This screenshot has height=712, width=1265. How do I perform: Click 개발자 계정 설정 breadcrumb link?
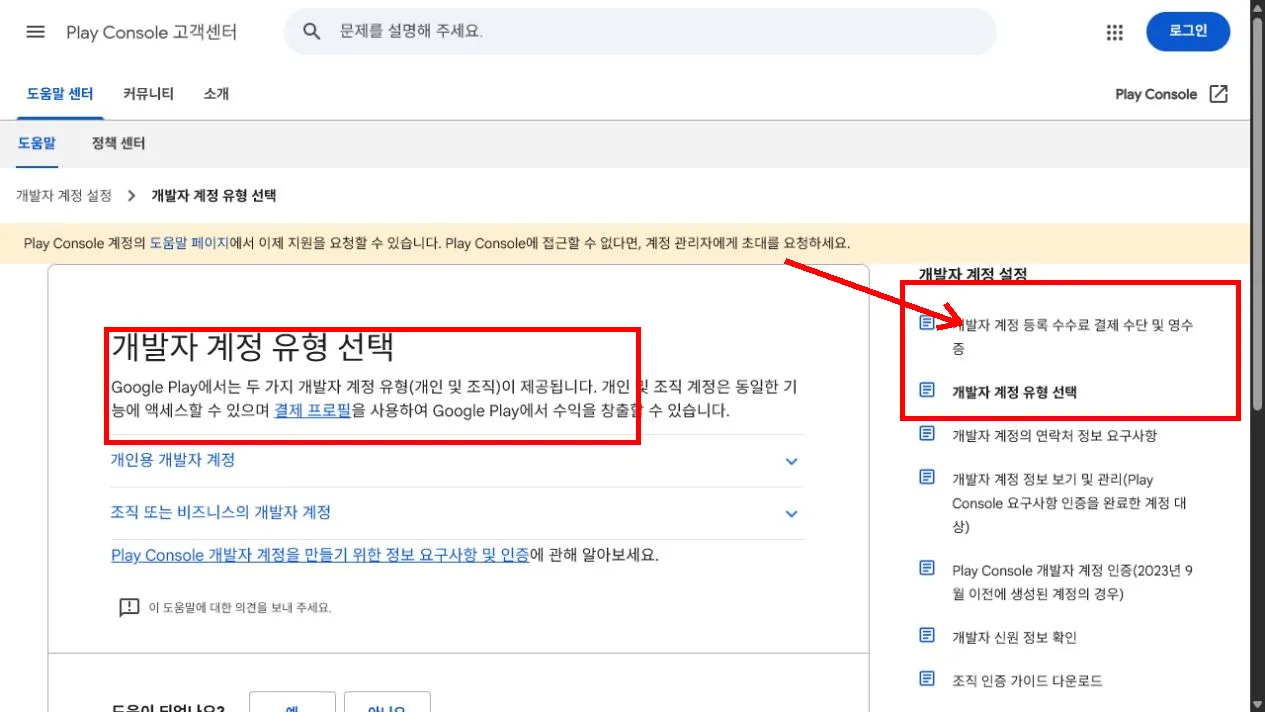[64, 196]
